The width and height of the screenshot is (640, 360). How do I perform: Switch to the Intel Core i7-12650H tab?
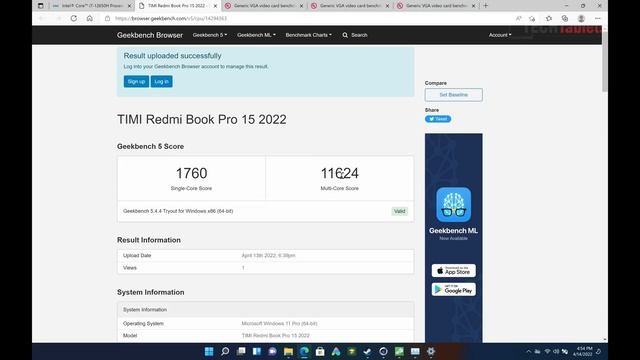click(x=91, y=6)
